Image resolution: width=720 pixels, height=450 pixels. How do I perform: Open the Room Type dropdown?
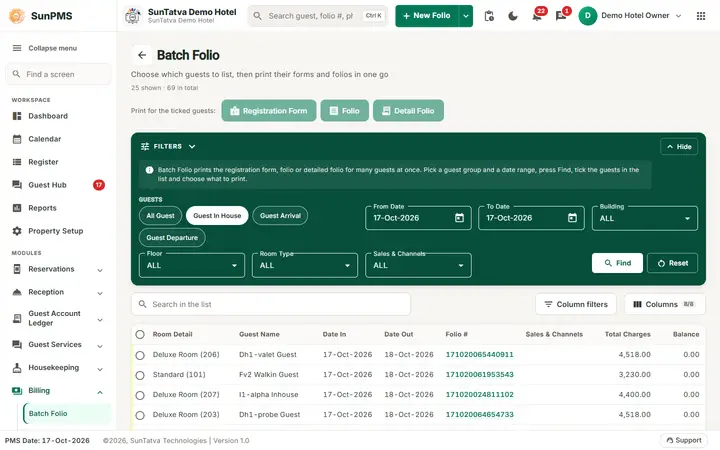[304, 265]
